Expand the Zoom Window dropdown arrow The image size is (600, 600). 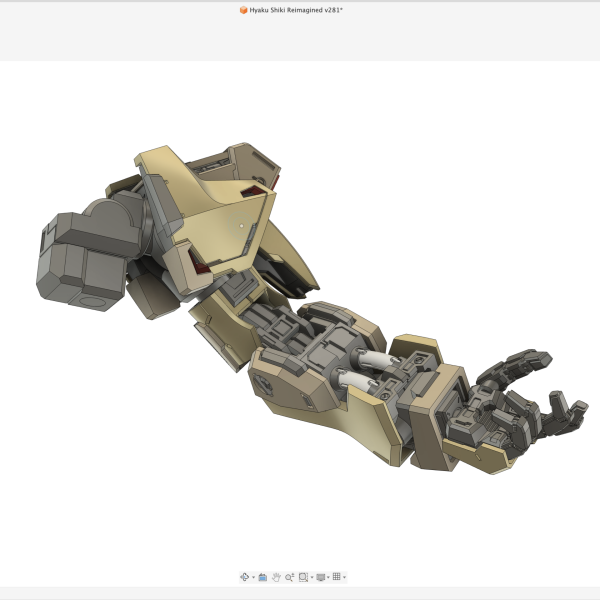click(x=312, y=577)
